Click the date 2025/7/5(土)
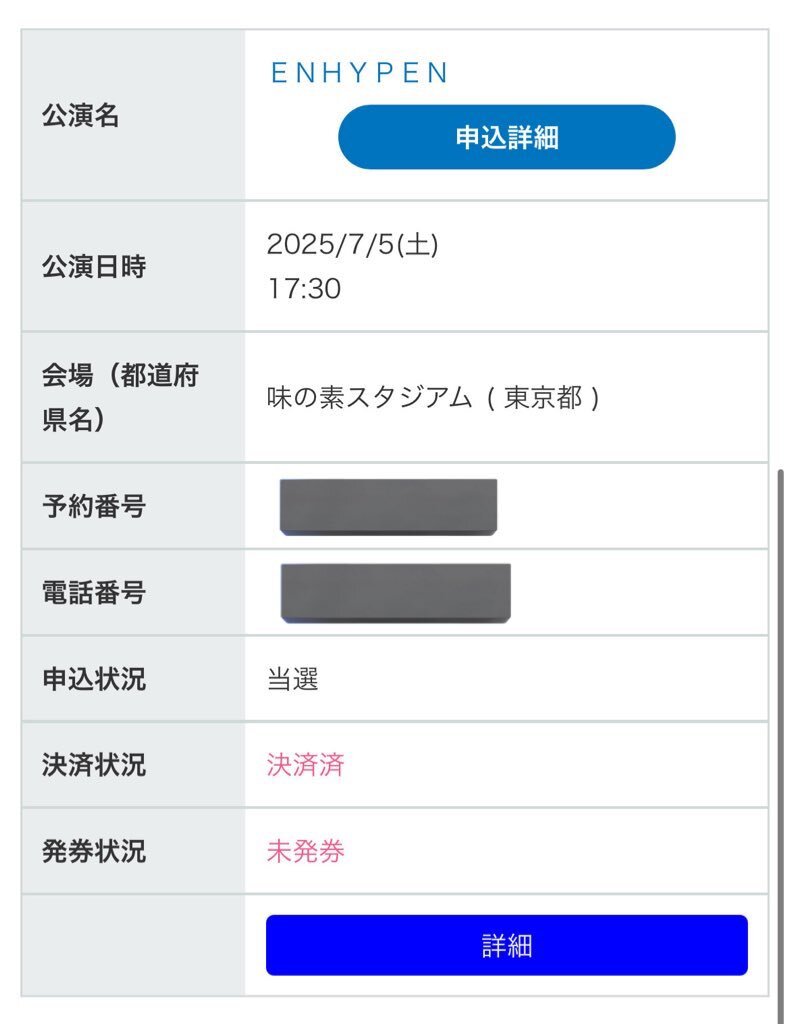Image resolution: width=789 pixels, height=1024 pixels. coord(352,245)
